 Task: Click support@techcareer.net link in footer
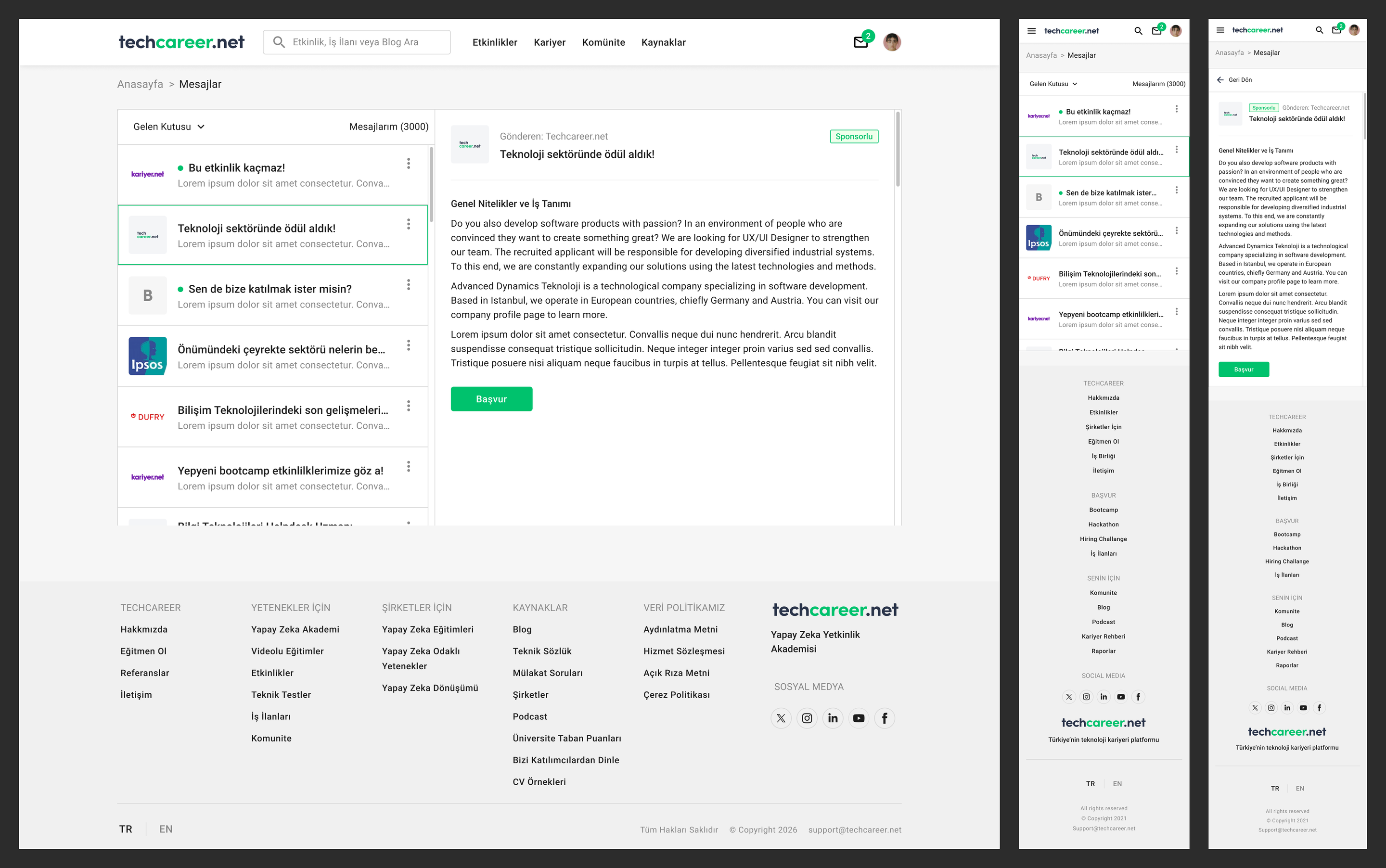coord(854,830)
